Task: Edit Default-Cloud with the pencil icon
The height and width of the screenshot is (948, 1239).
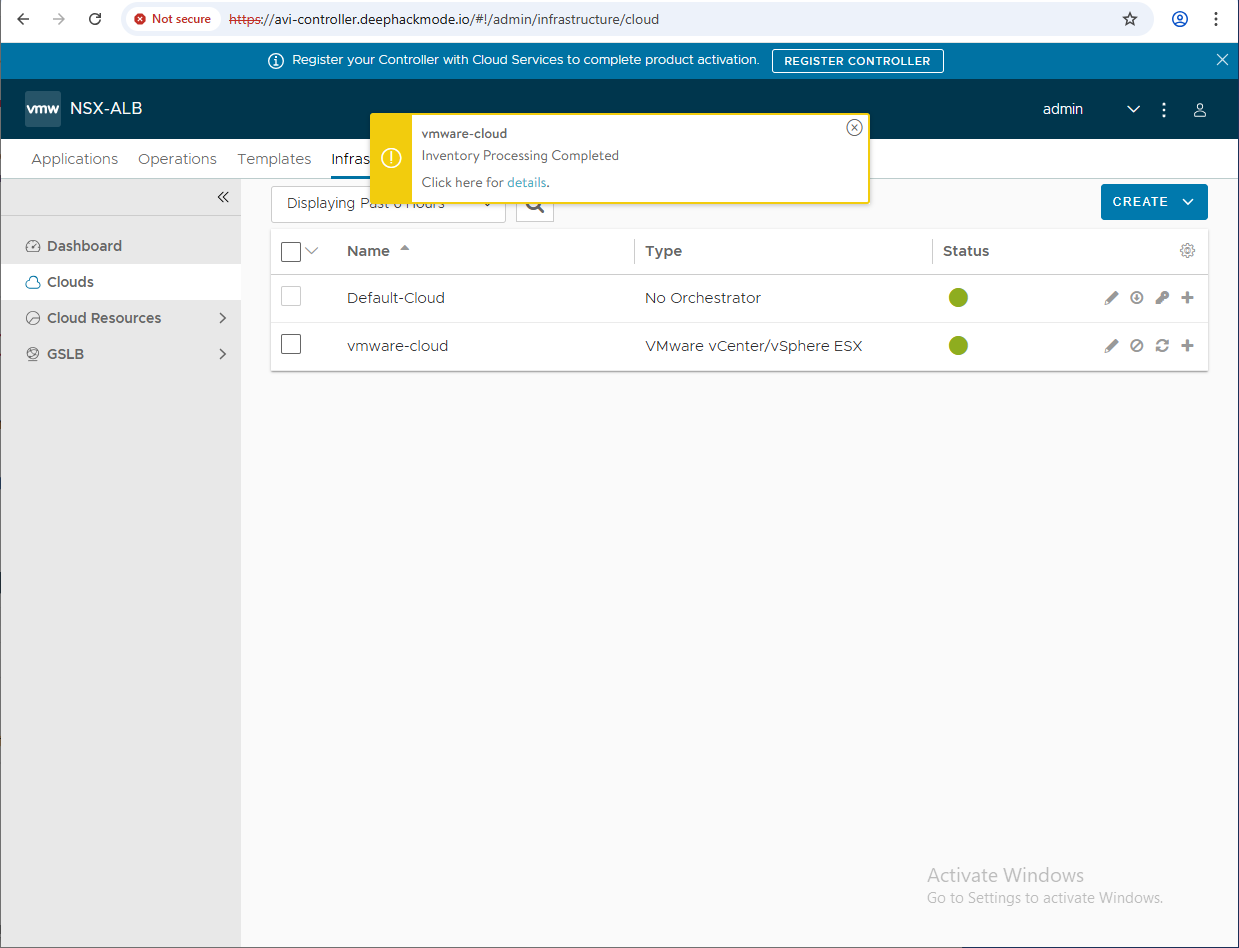Action: (x=1111, y=298)
